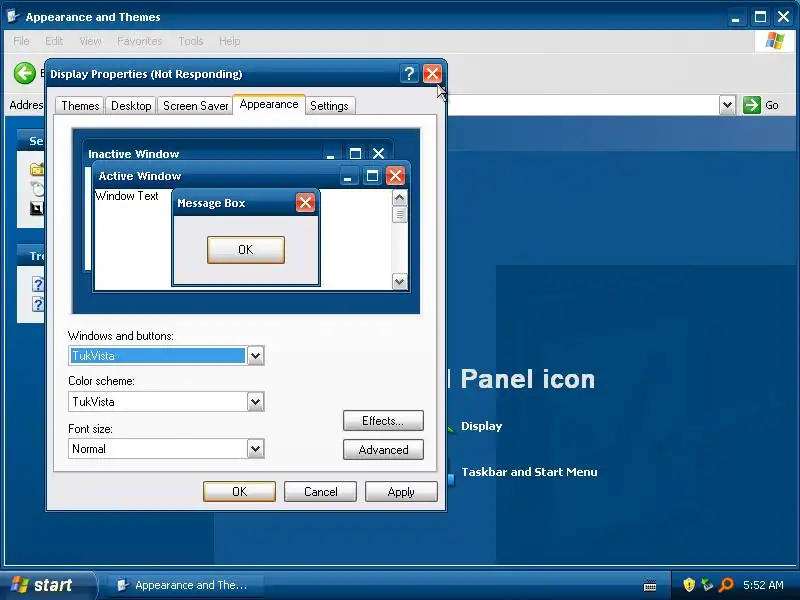800x600 pixels.
Task: Go to the Settings tab
Action: click(x=329, y=106)
